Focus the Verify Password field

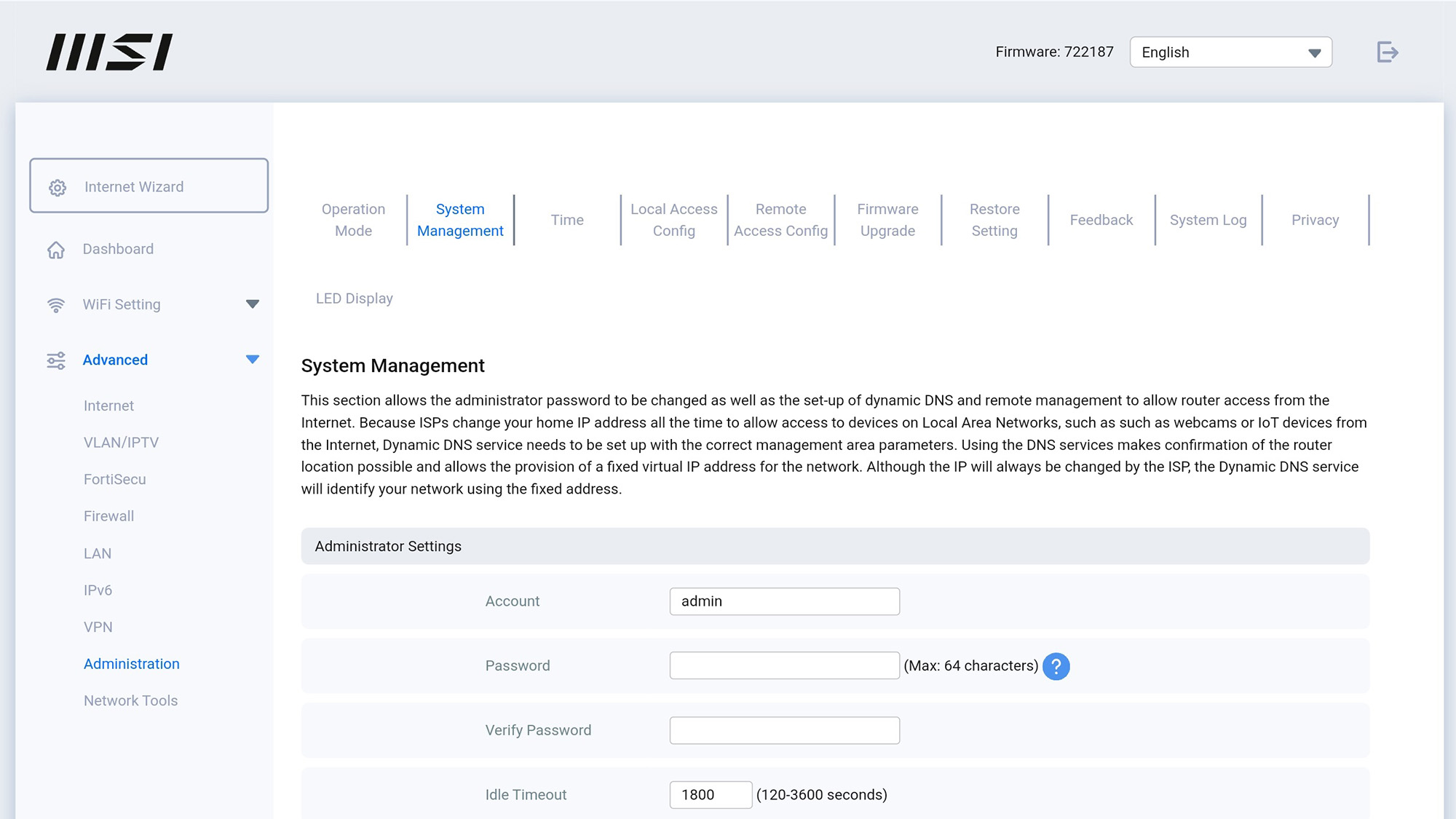click(x=784, y=730)
